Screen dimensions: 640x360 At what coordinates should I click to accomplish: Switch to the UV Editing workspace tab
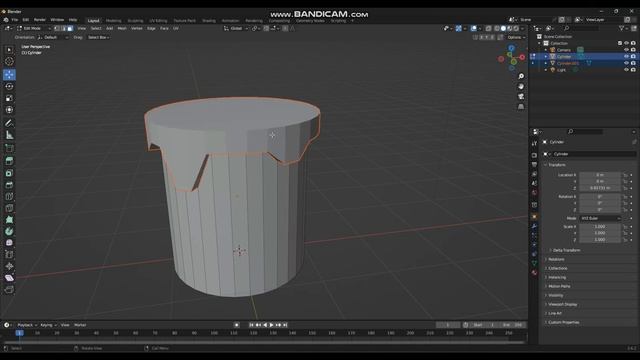[x=158, y=20]
